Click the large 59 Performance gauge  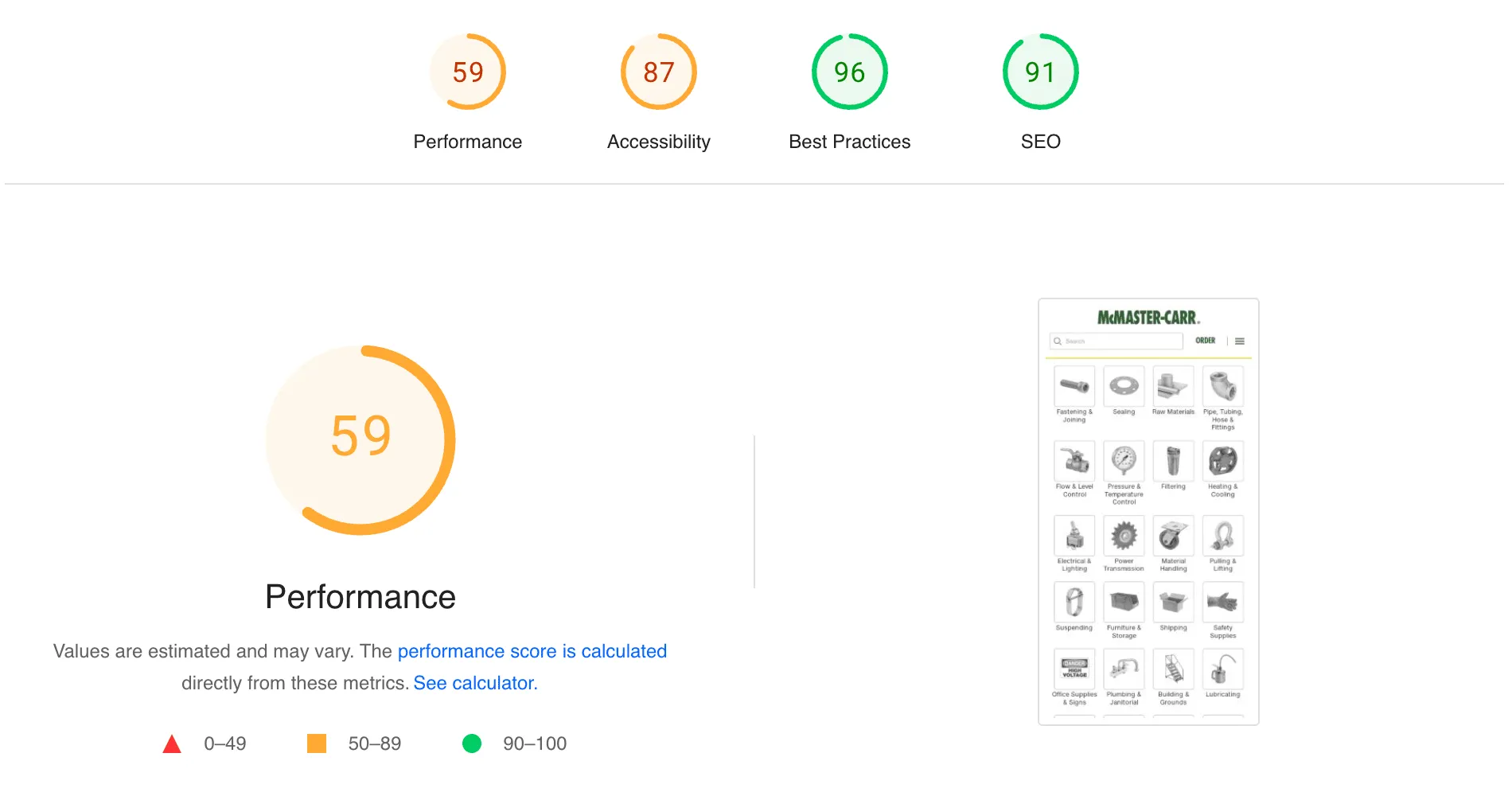click(360, 439)
